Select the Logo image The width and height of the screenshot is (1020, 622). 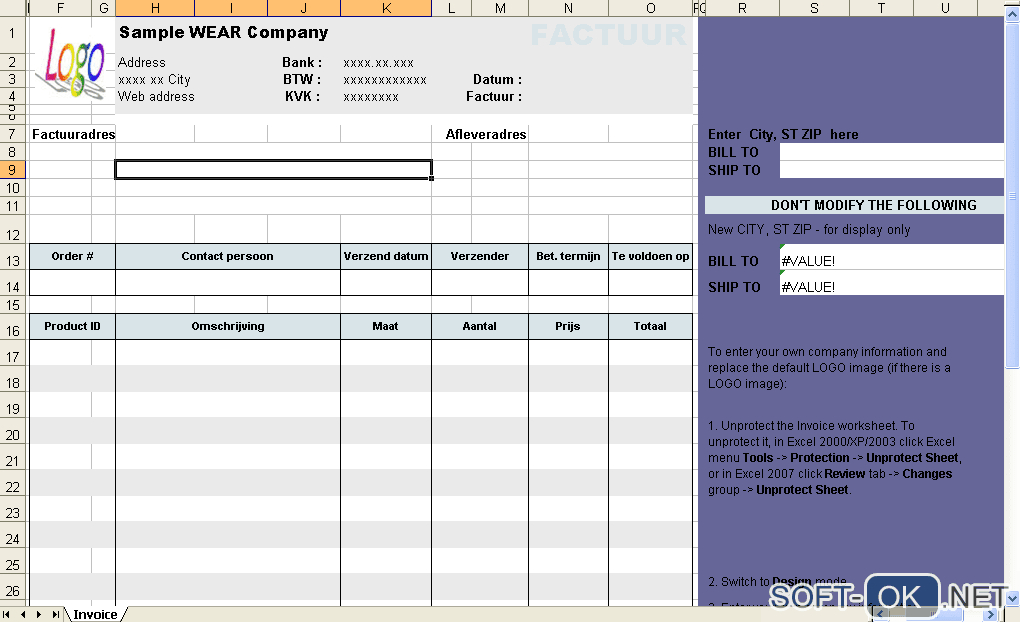click(72, 62)
